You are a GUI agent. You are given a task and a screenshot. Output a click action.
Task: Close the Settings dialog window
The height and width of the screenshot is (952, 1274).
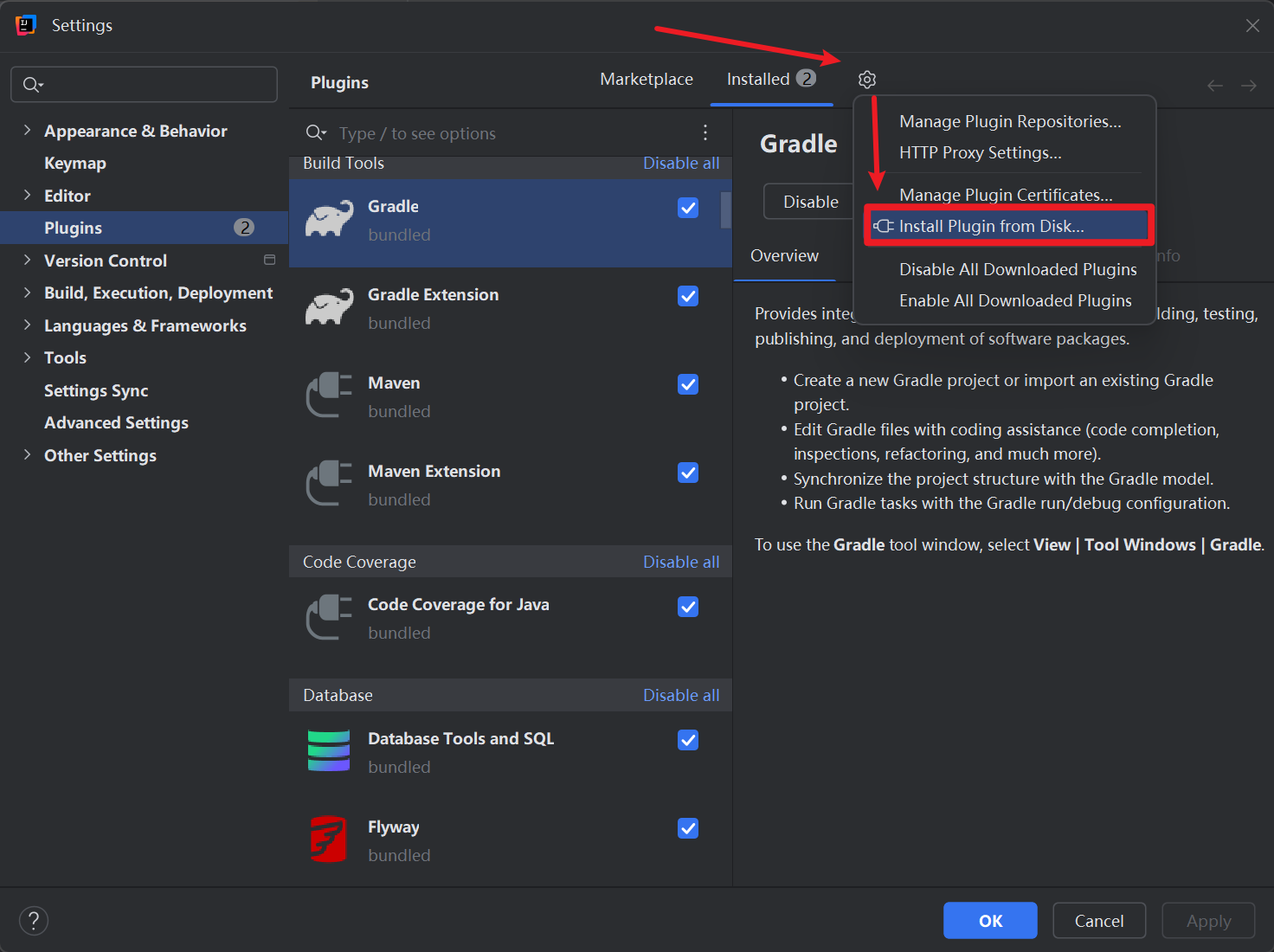1252,25
